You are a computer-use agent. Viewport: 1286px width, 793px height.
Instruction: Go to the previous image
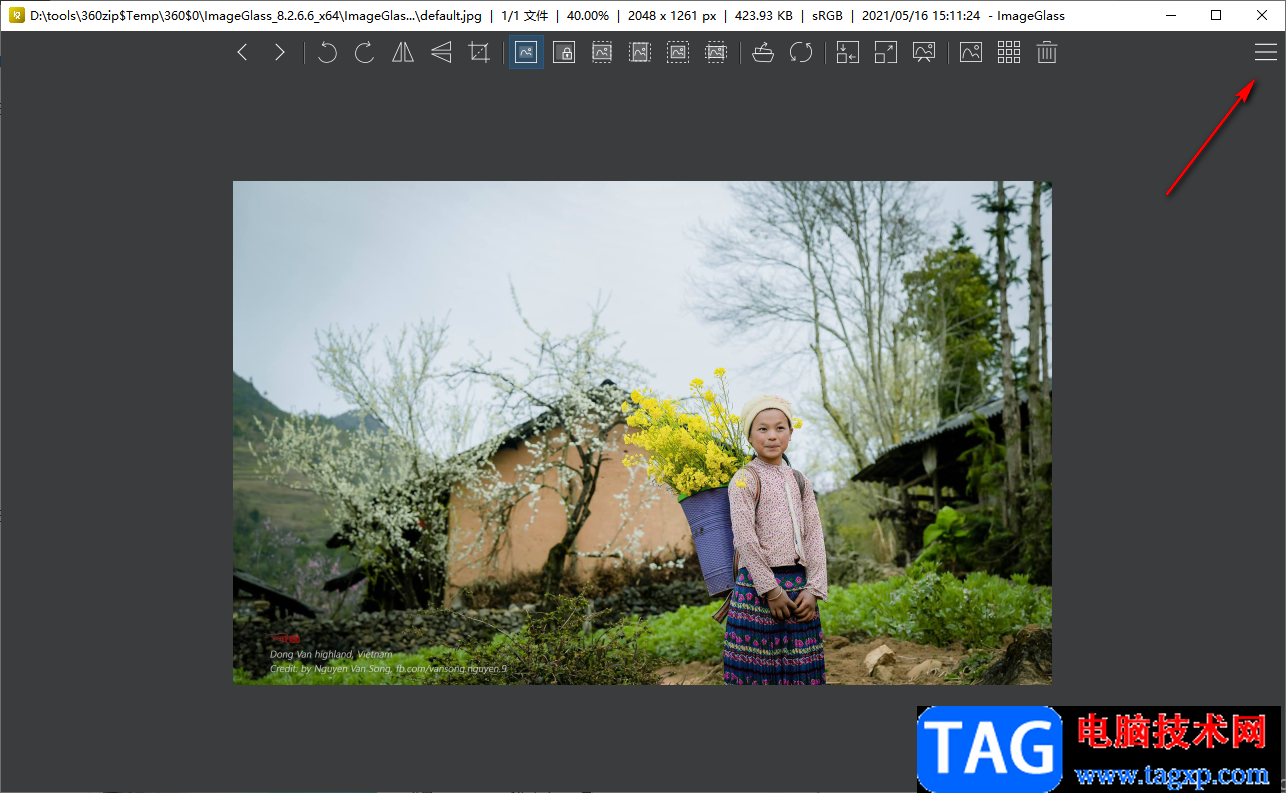[x=242, y=53]
